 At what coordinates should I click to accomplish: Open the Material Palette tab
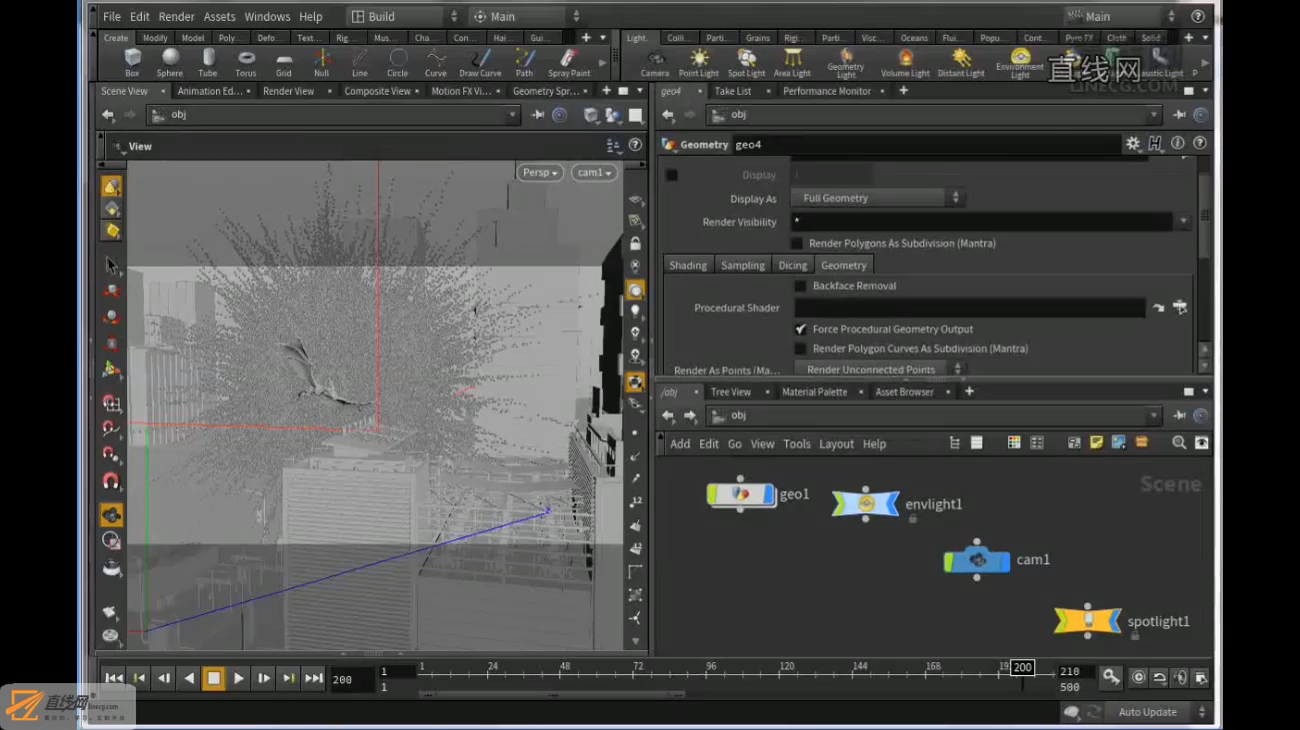tap(814, 392)
